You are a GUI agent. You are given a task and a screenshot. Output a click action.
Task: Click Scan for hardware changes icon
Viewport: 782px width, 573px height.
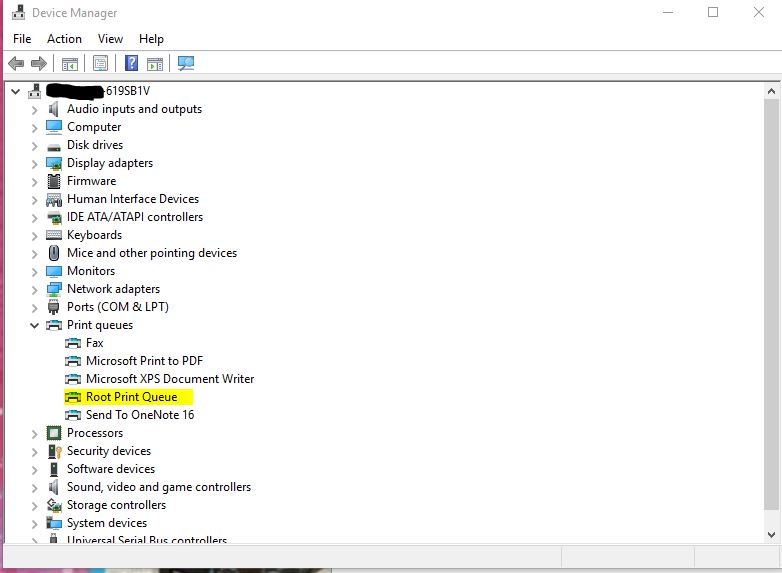point(186,63)
